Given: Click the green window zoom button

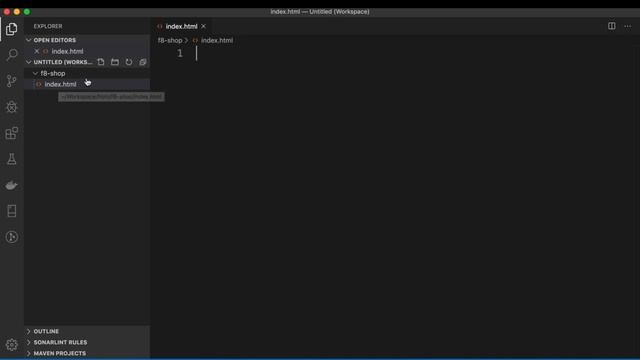Looking at the screenshot, I should click(27, 12).
